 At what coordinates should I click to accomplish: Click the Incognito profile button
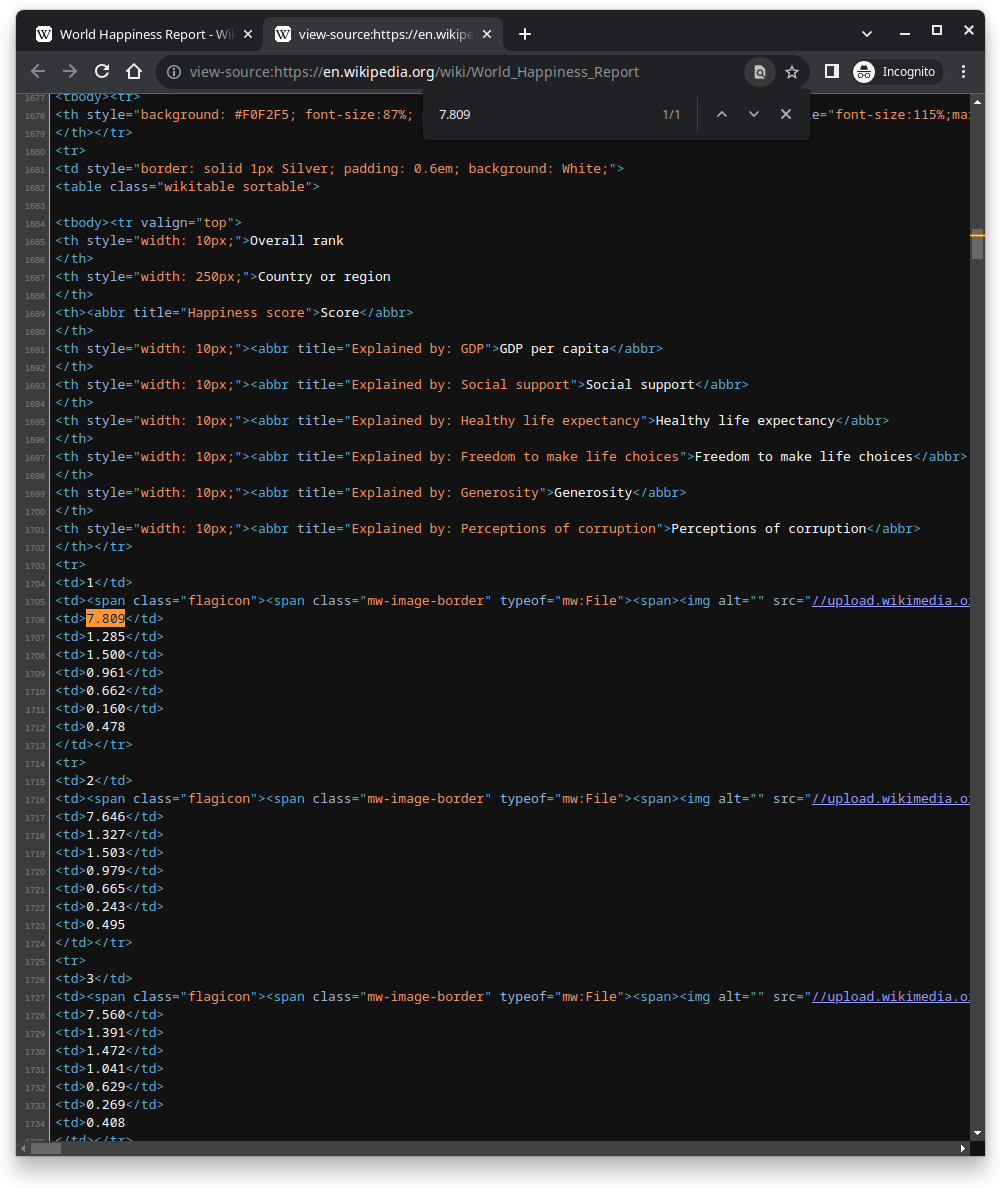(896, 72)
